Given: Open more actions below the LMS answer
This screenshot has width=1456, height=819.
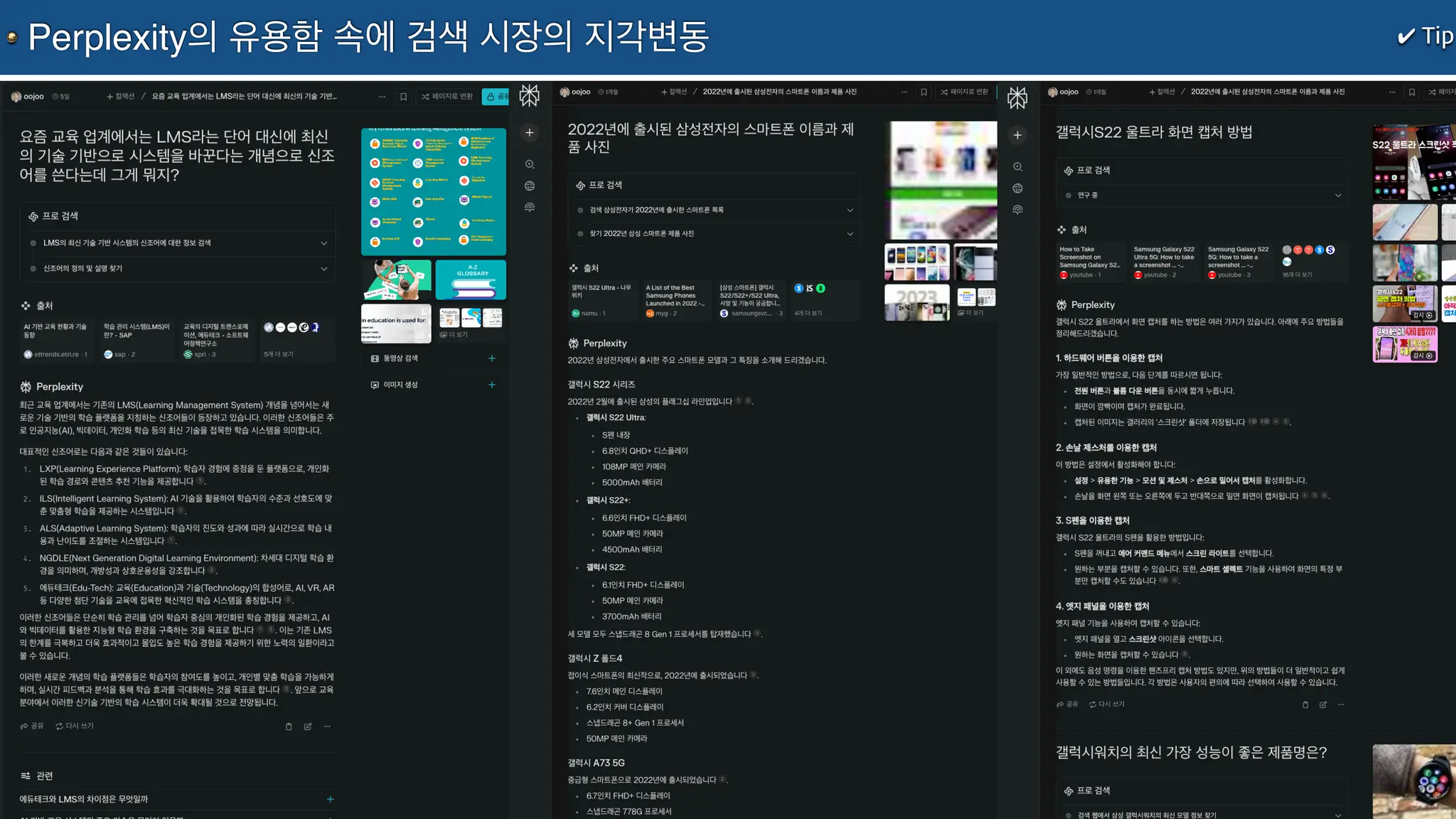Looking at the screenshot, I should pyautogui.click(x=327, y=726).
